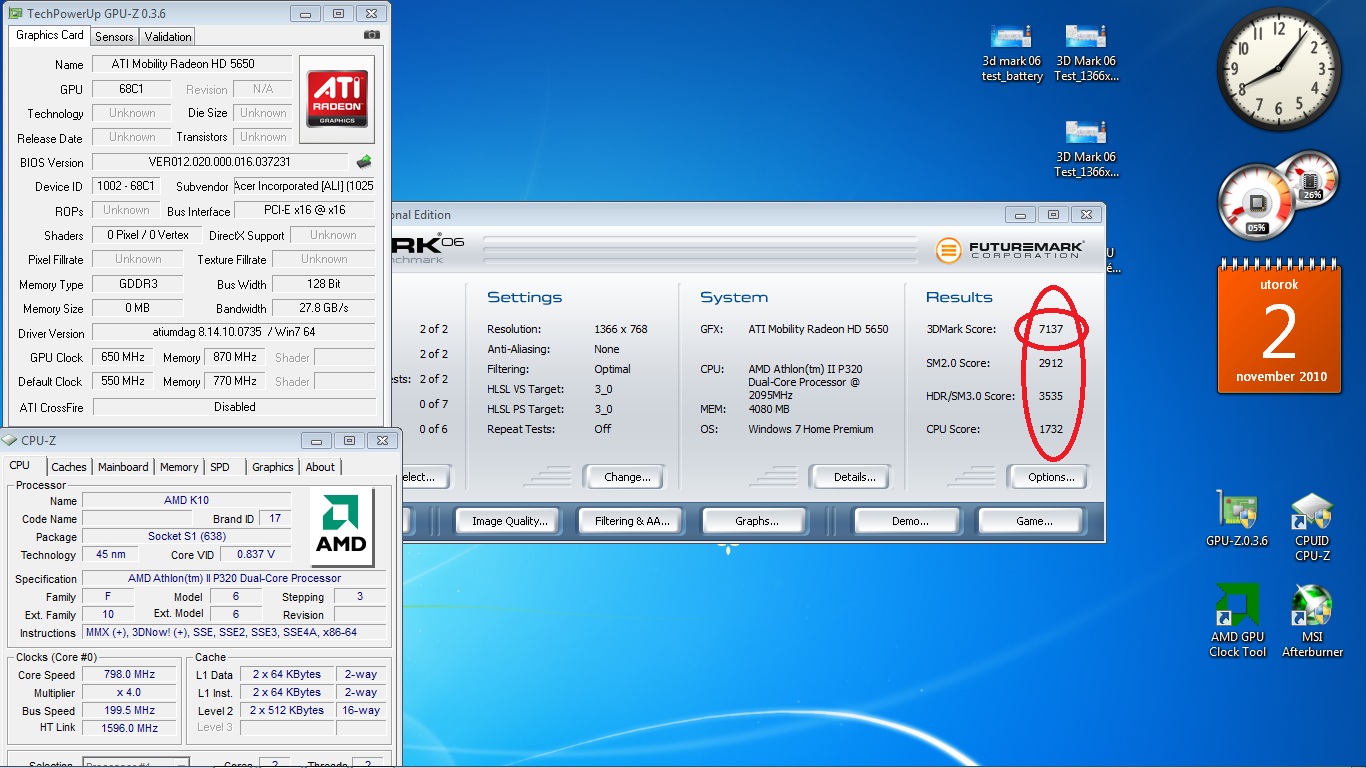Click the 3DMark Score value 7137

coord(1050,329)
